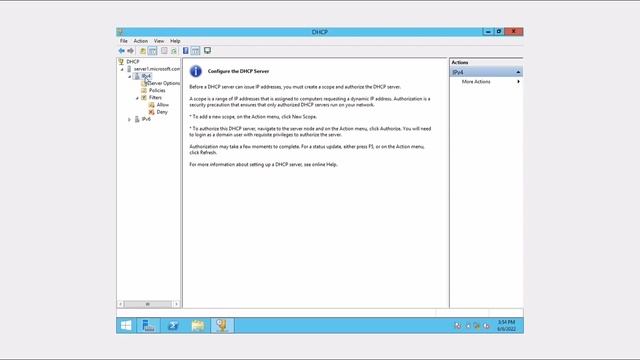The image size is (640, 360).
Task: Toggle the Show/Hide Action Pane toolbar button
Action: [196, 51]
